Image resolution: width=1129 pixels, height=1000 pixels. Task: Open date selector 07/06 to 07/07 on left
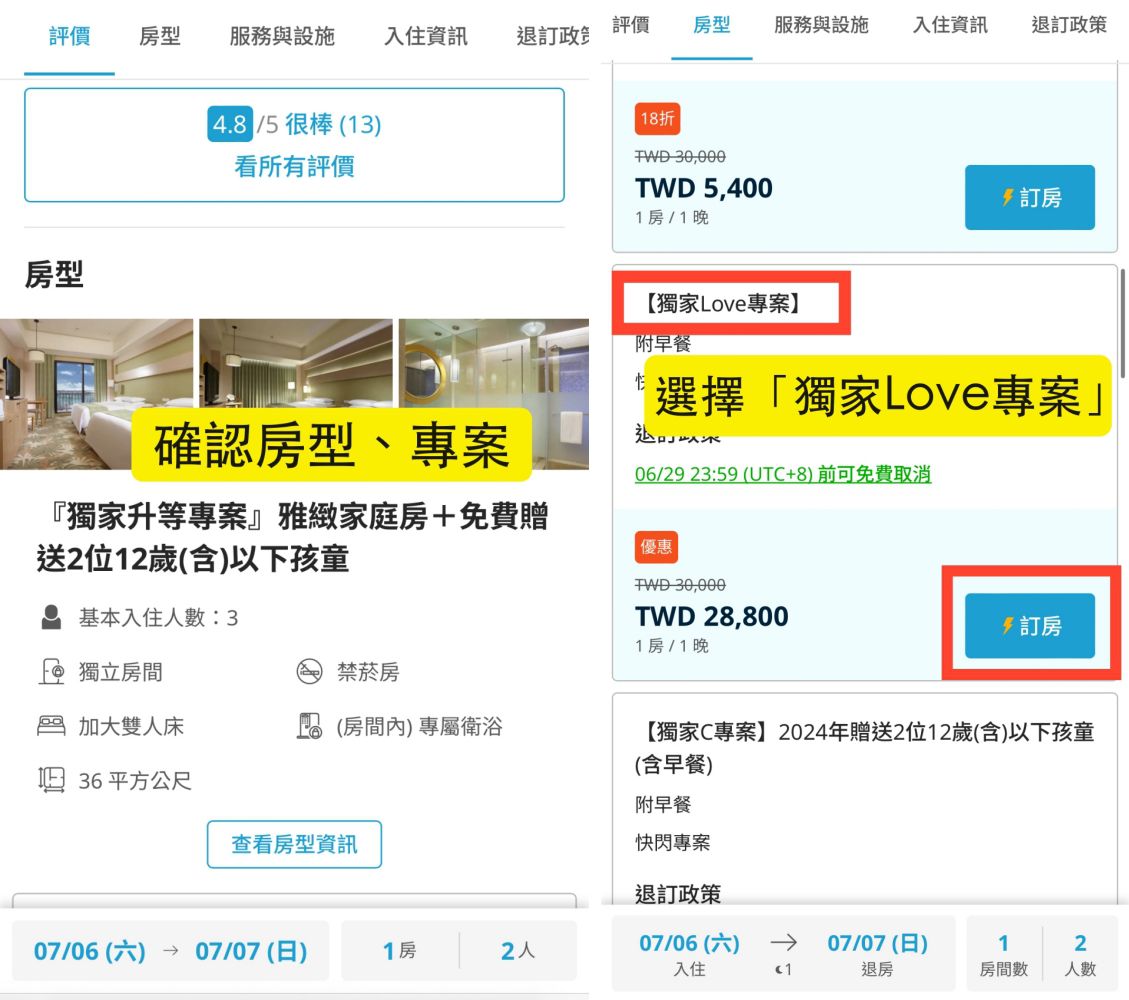tap(170, 951)
